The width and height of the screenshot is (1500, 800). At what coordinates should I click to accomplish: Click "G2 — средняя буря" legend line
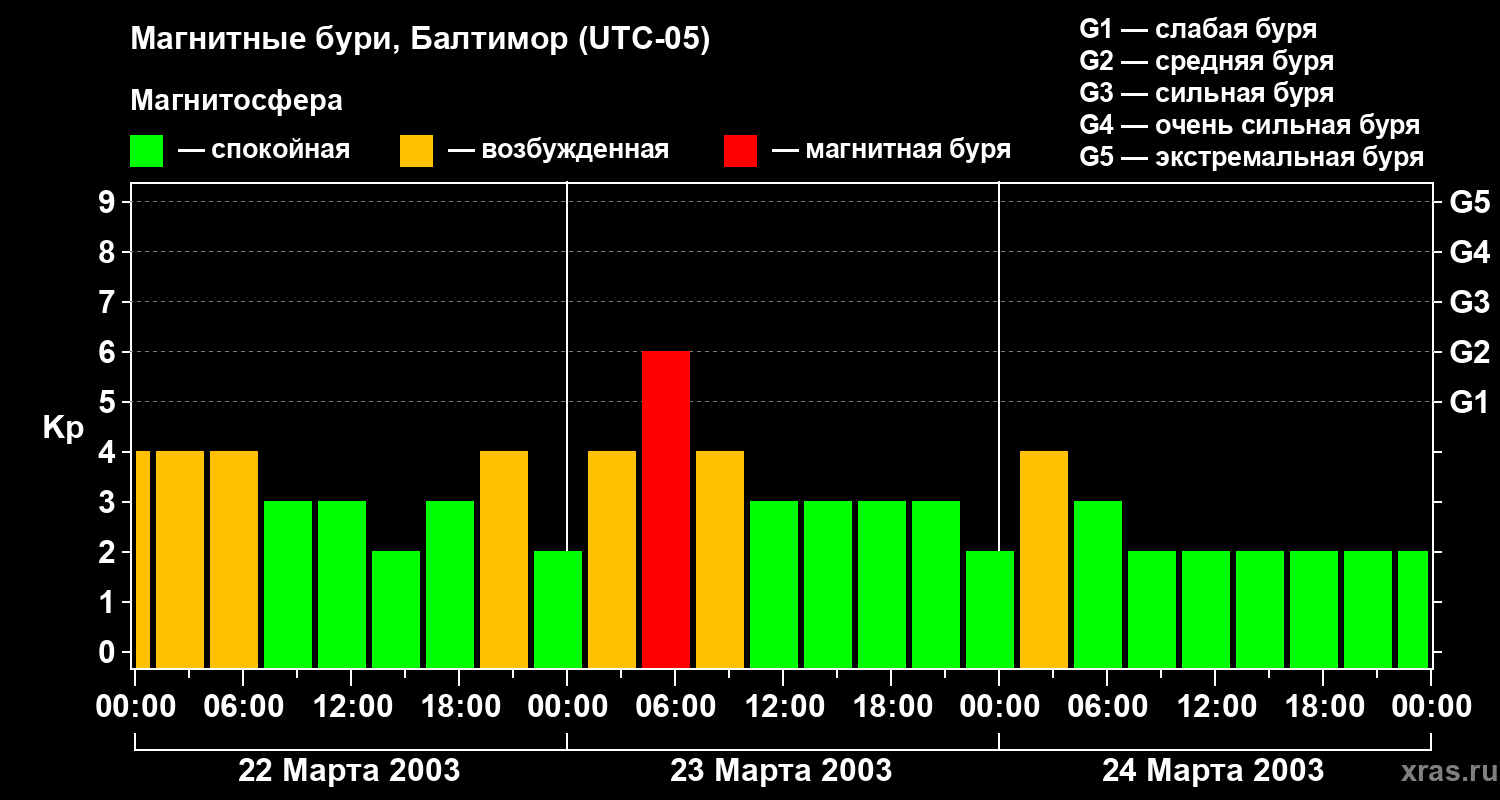pos(1206,61)
